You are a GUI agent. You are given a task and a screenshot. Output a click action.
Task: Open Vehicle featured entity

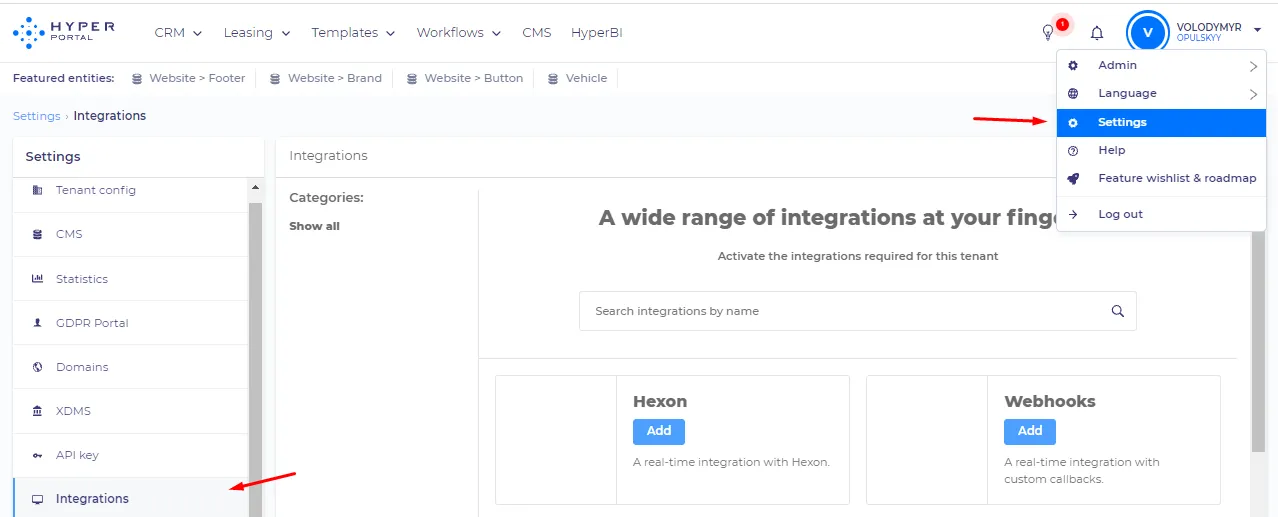pyautogui.click(x=578, y=78)
